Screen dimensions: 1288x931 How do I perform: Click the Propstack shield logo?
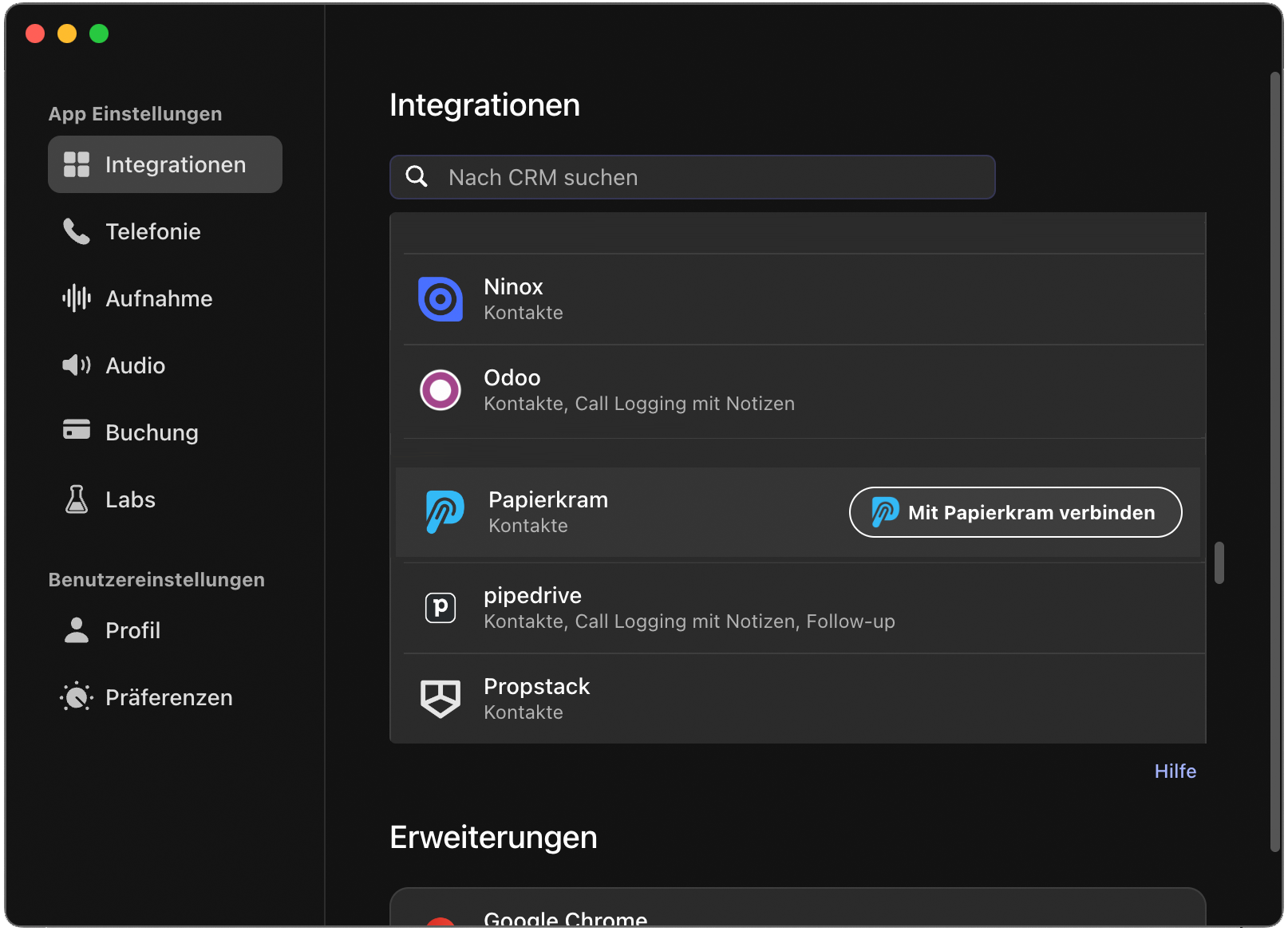coord(441,699)
